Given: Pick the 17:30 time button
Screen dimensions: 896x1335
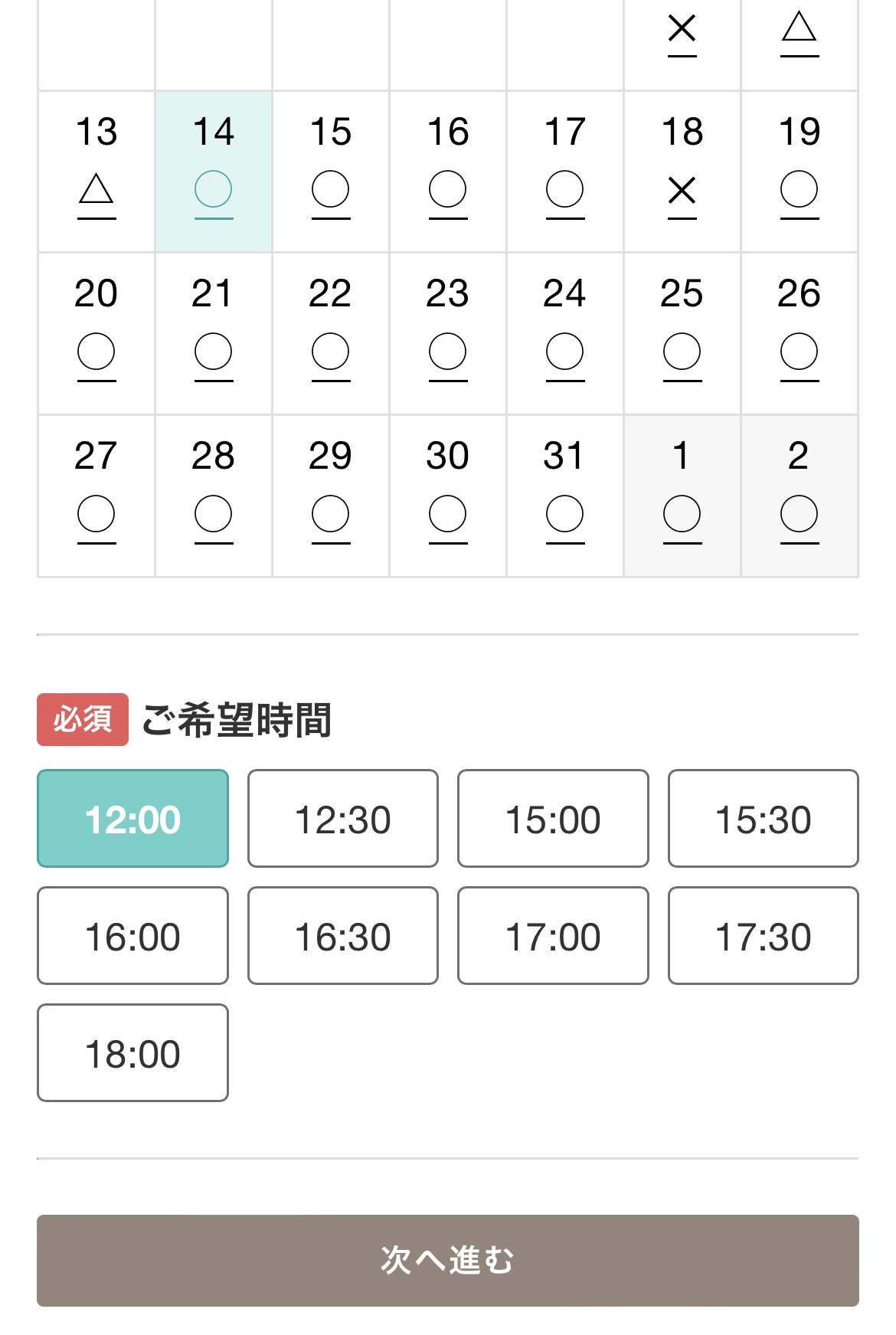Looking at the screenshot, I should (x=763, y=936).
